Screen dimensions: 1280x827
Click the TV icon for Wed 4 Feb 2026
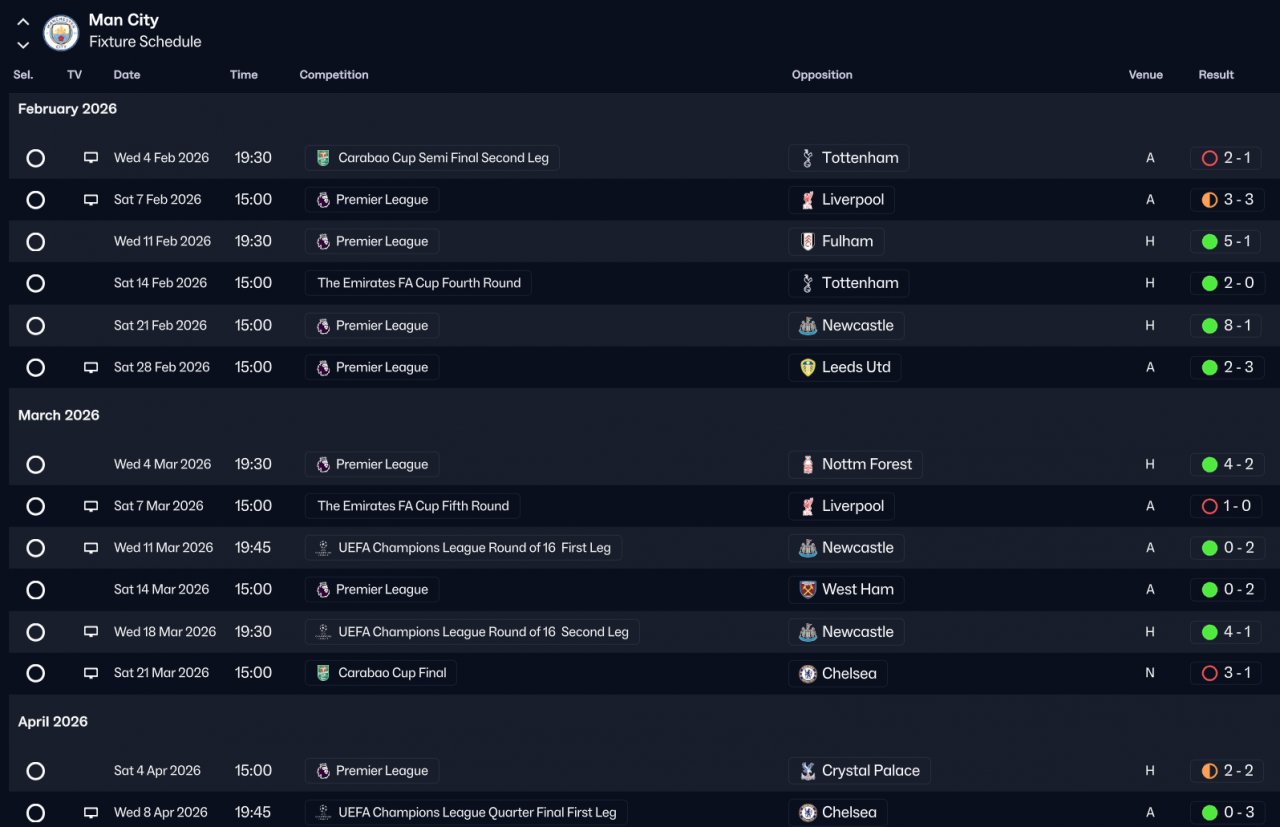click(x=91, y=158)
